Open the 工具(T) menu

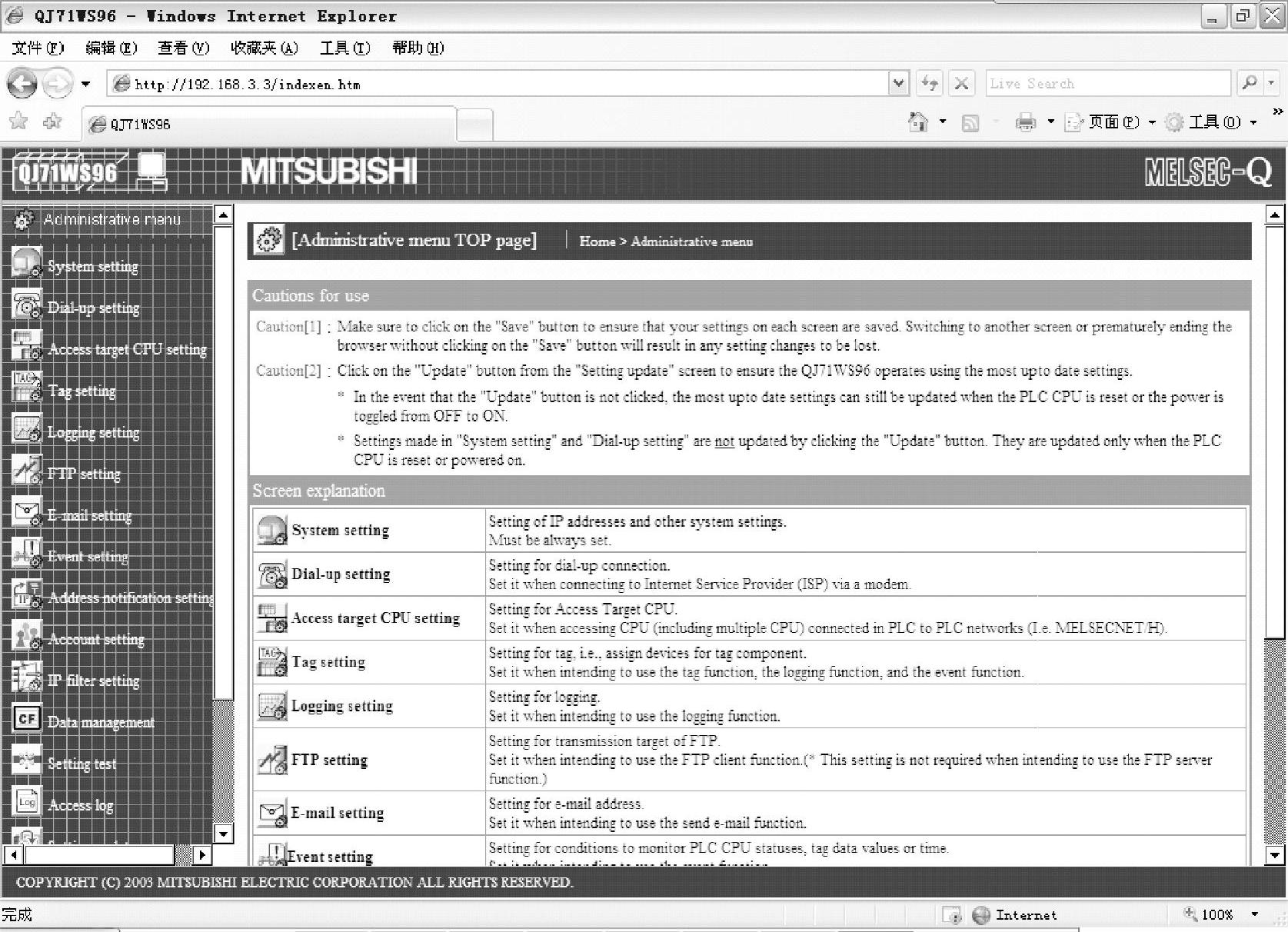click(345, 48)
